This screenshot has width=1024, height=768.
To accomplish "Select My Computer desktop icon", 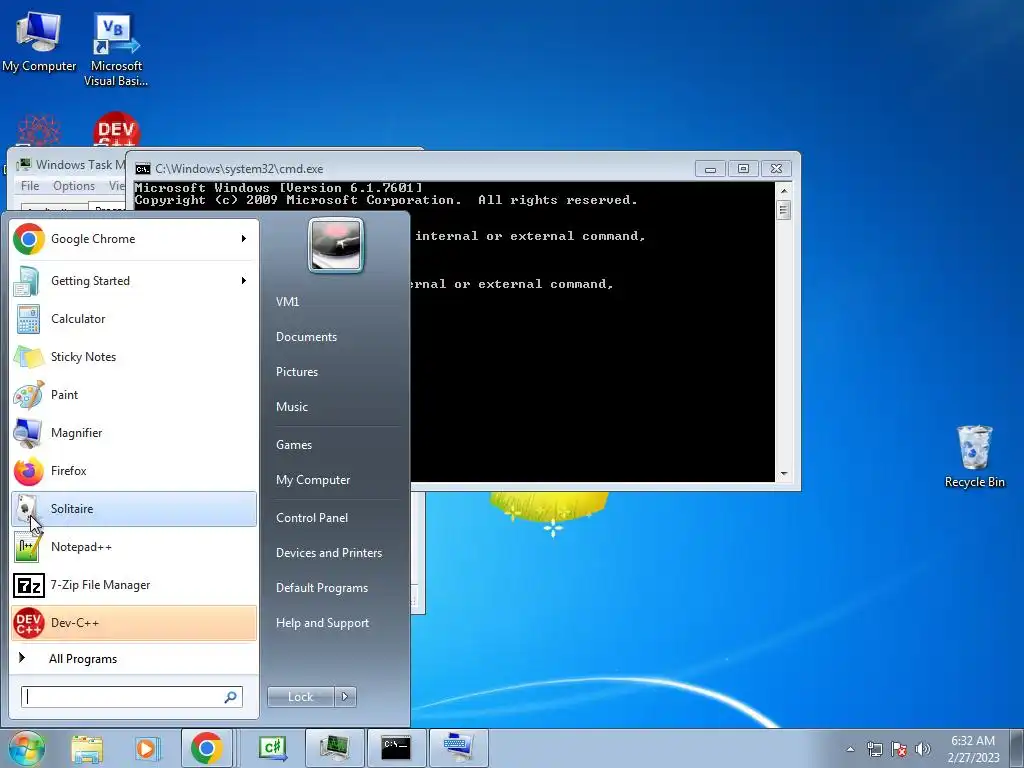I will [39, 42].
